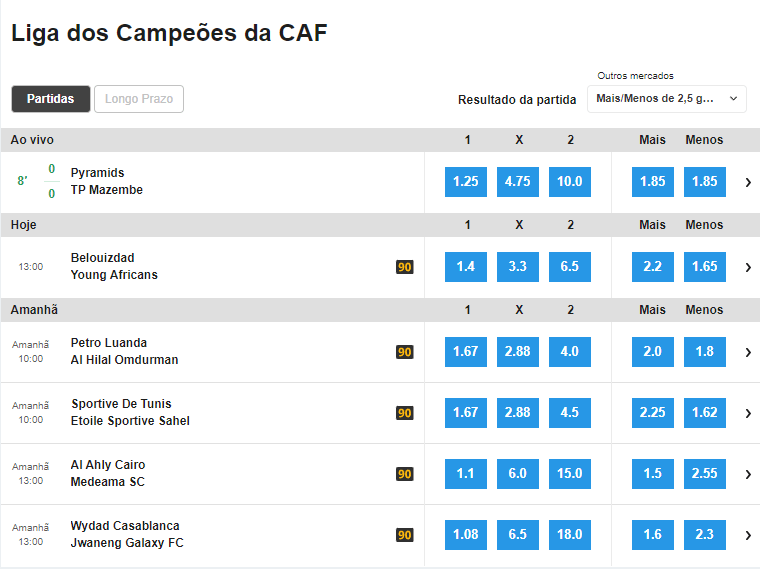The image size is (760, 569).
Task: Choose Menos odds 2.3 for Wydad Casablanca match
Action: [x=705, y=535]
